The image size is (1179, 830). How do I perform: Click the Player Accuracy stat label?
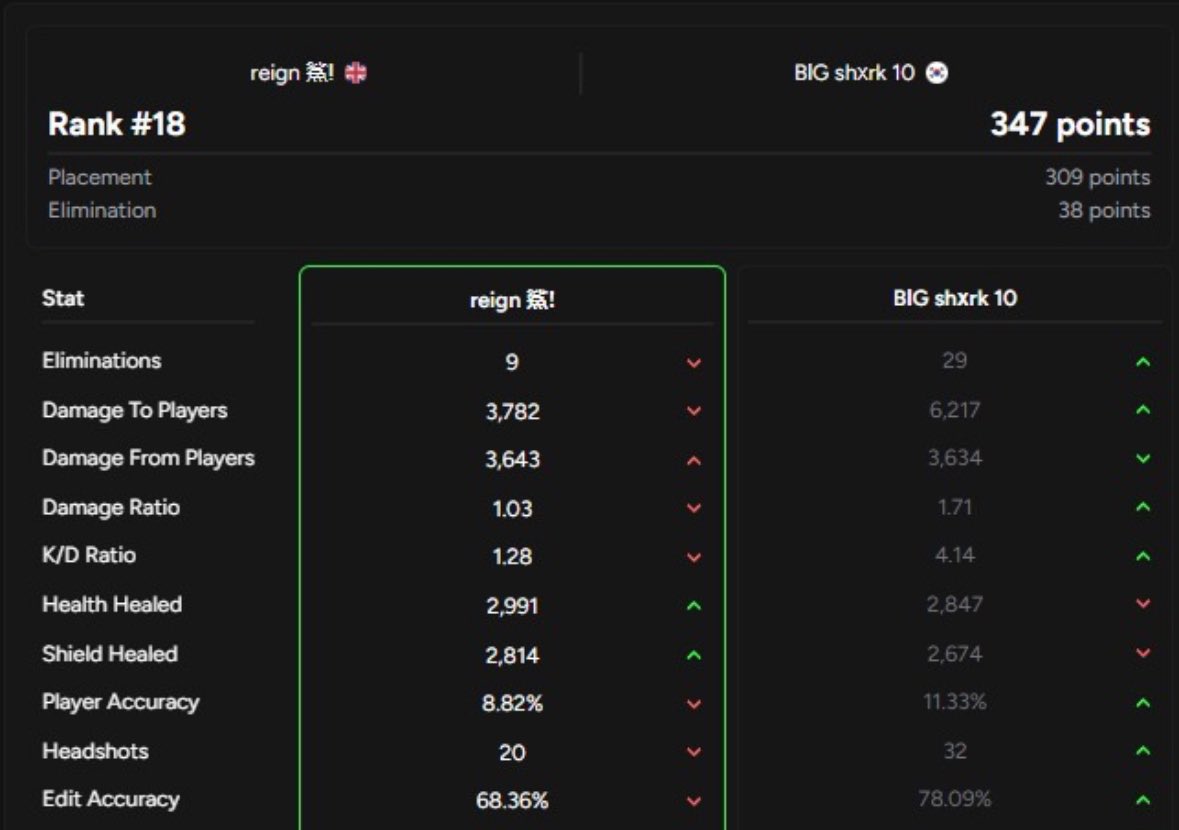[x=120, y=702]
